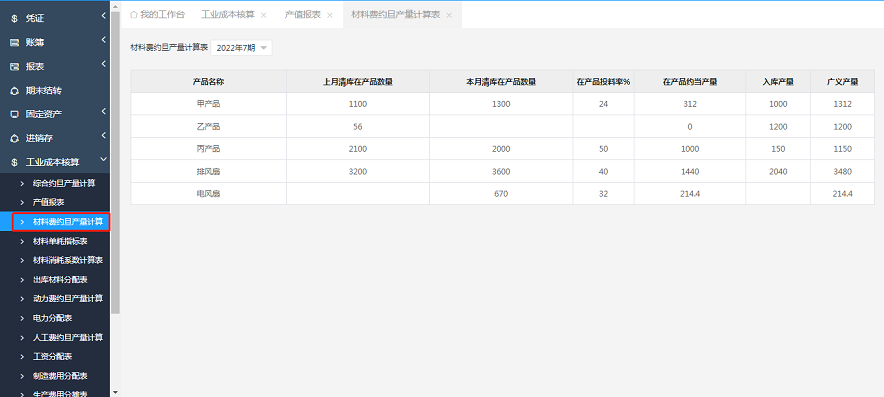Click the 报表 report icon
This screenshot has width=884, height=397.
(15, 67)
